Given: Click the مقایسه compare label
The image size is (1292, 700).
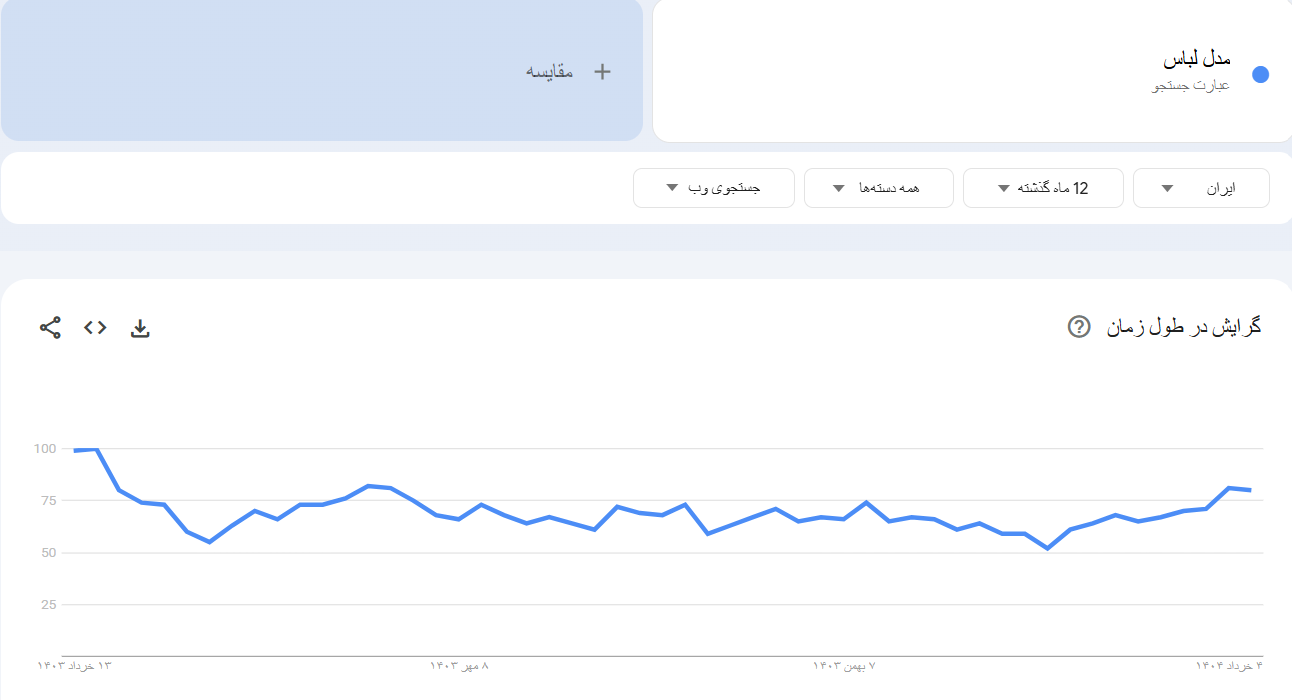Looking at the screenshot, I should (x=550, y=71).
